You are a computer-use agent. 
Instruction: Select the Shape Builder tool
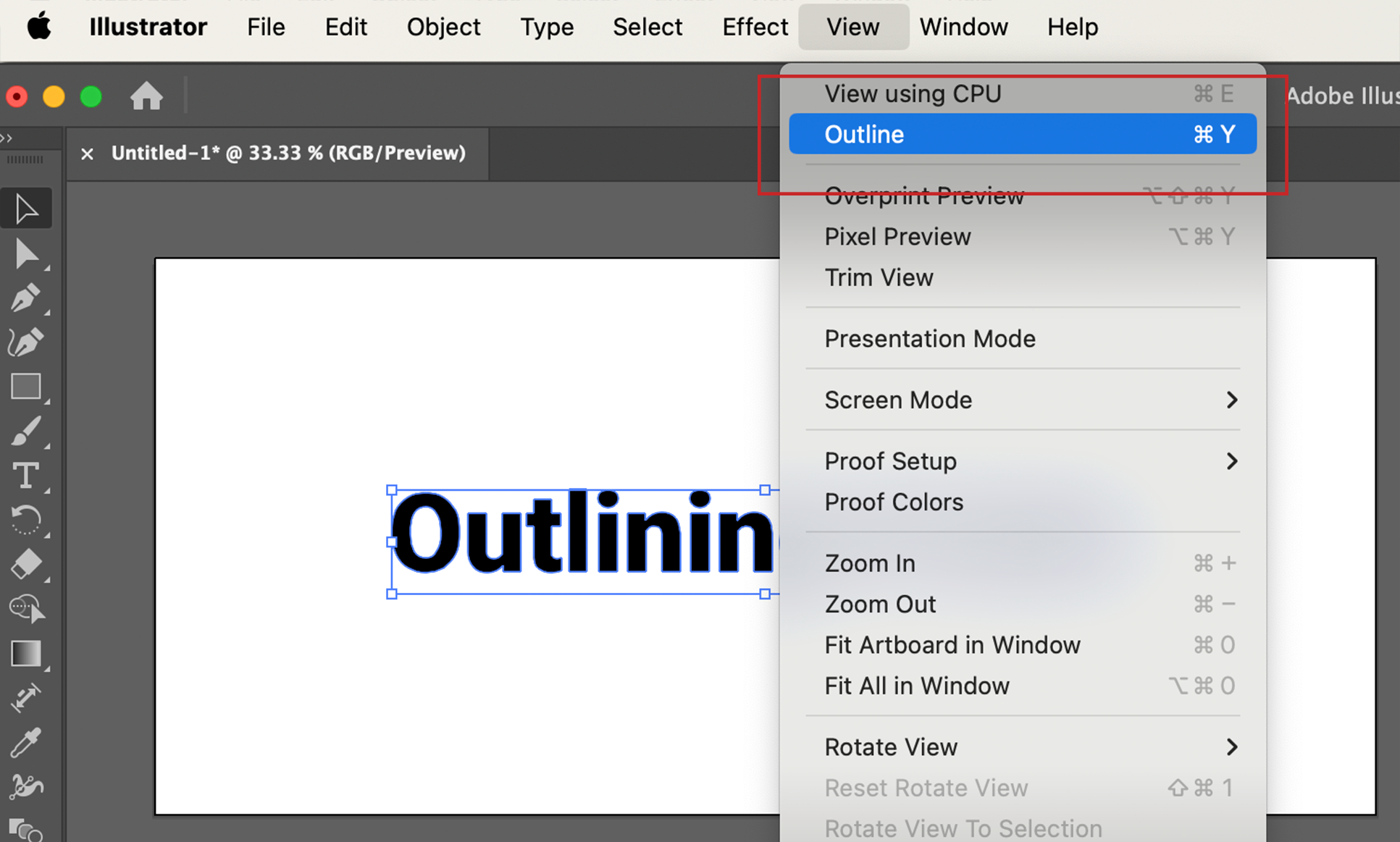click(26, 608)
